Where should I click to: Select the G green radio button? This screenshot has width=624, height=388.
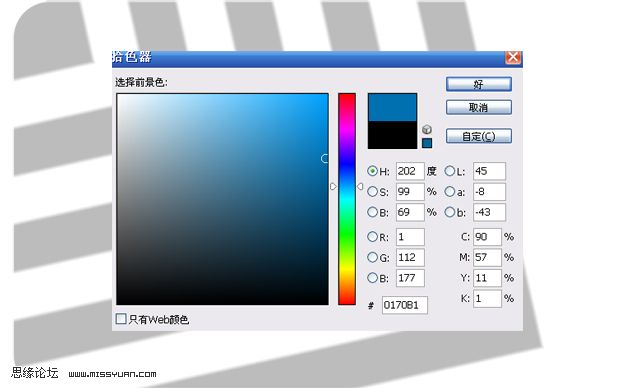point(372,257)
